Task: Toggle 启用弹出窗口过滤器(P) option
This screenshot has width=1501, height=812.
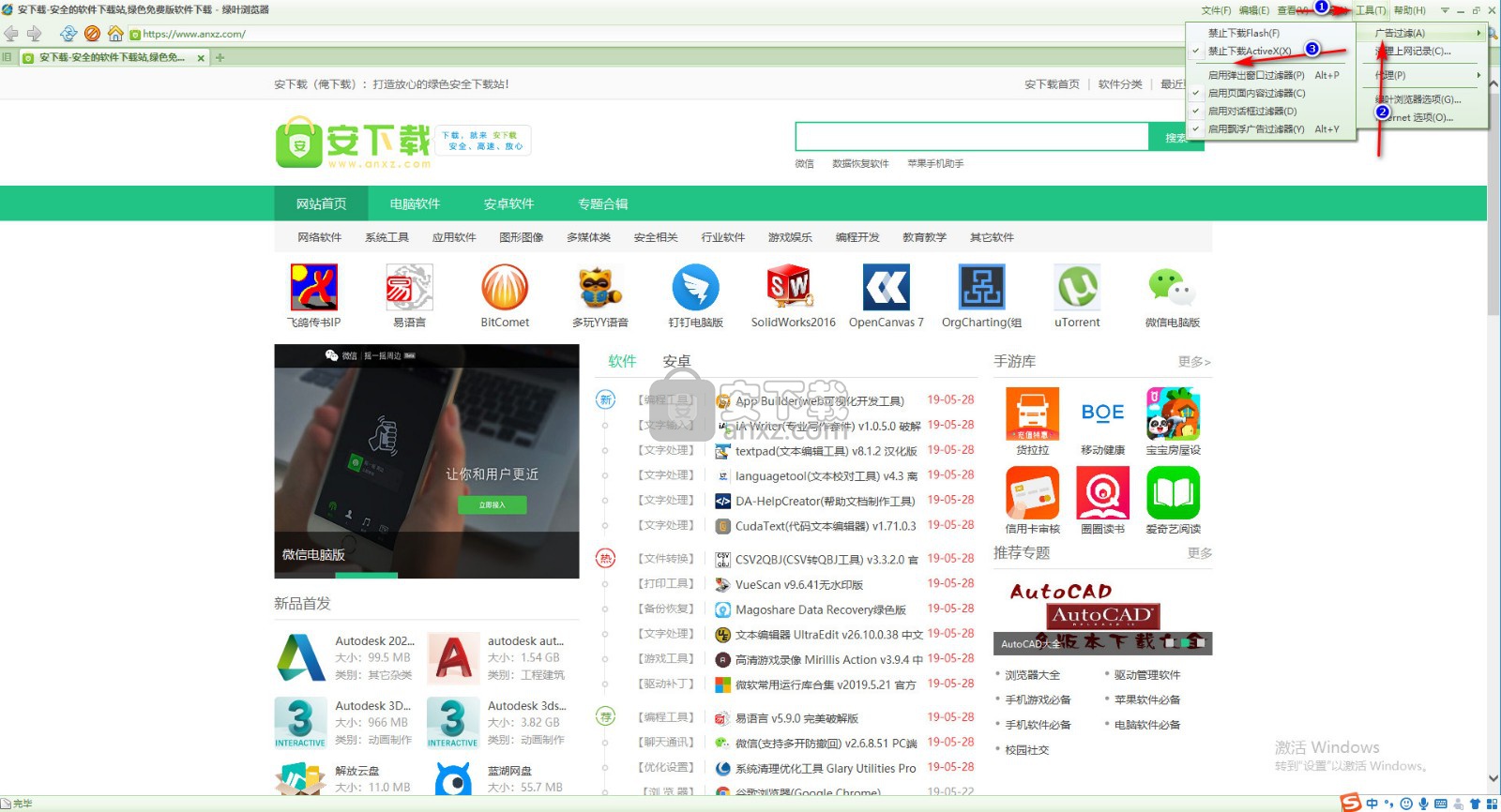Action: (1271, 75)
